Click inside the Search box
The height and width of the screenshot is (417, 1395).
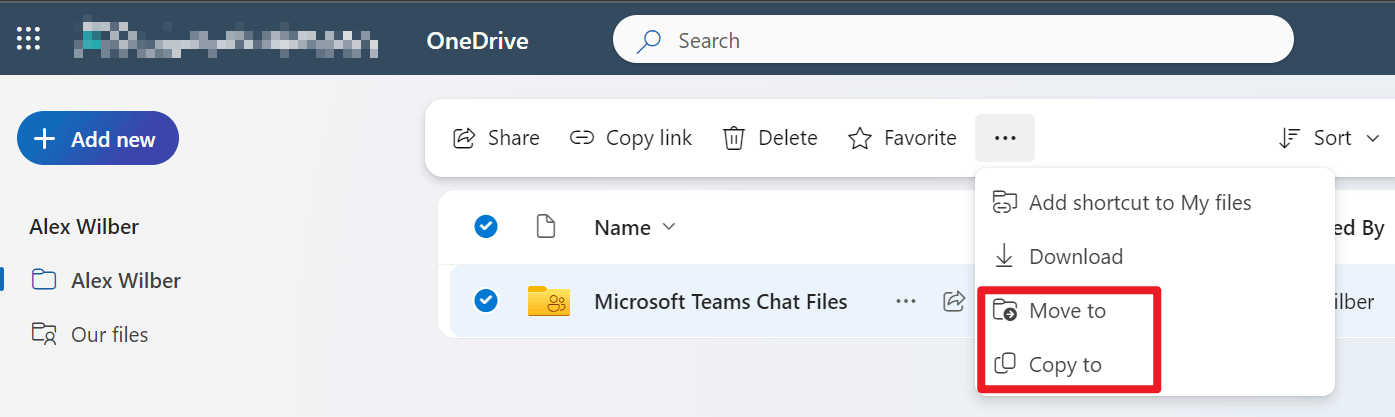click(953, 40)
